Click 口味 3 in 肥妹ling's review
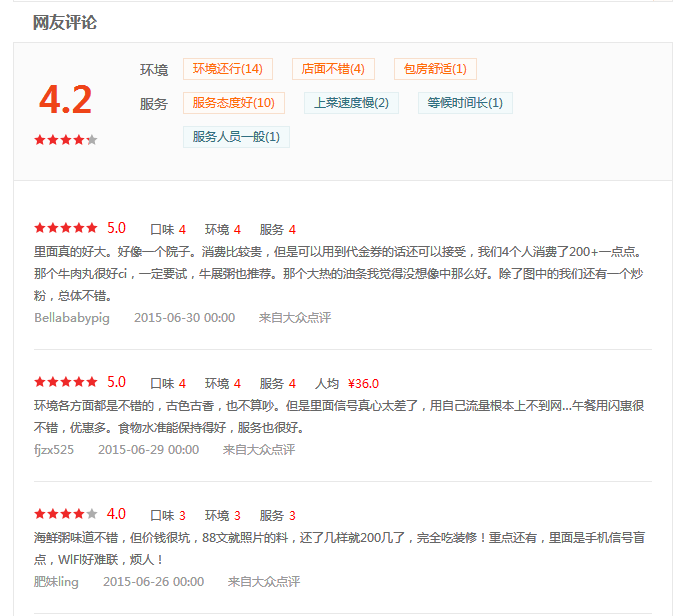Image resolution: width=688 pixels, height=616 pixels. click(x=168, y=515)
